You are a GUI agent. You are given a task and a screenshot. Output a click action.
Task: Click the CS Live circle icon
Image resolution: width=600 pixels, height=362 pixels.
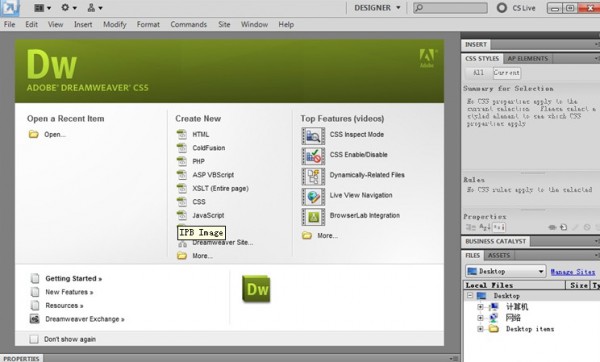point(502,8)
